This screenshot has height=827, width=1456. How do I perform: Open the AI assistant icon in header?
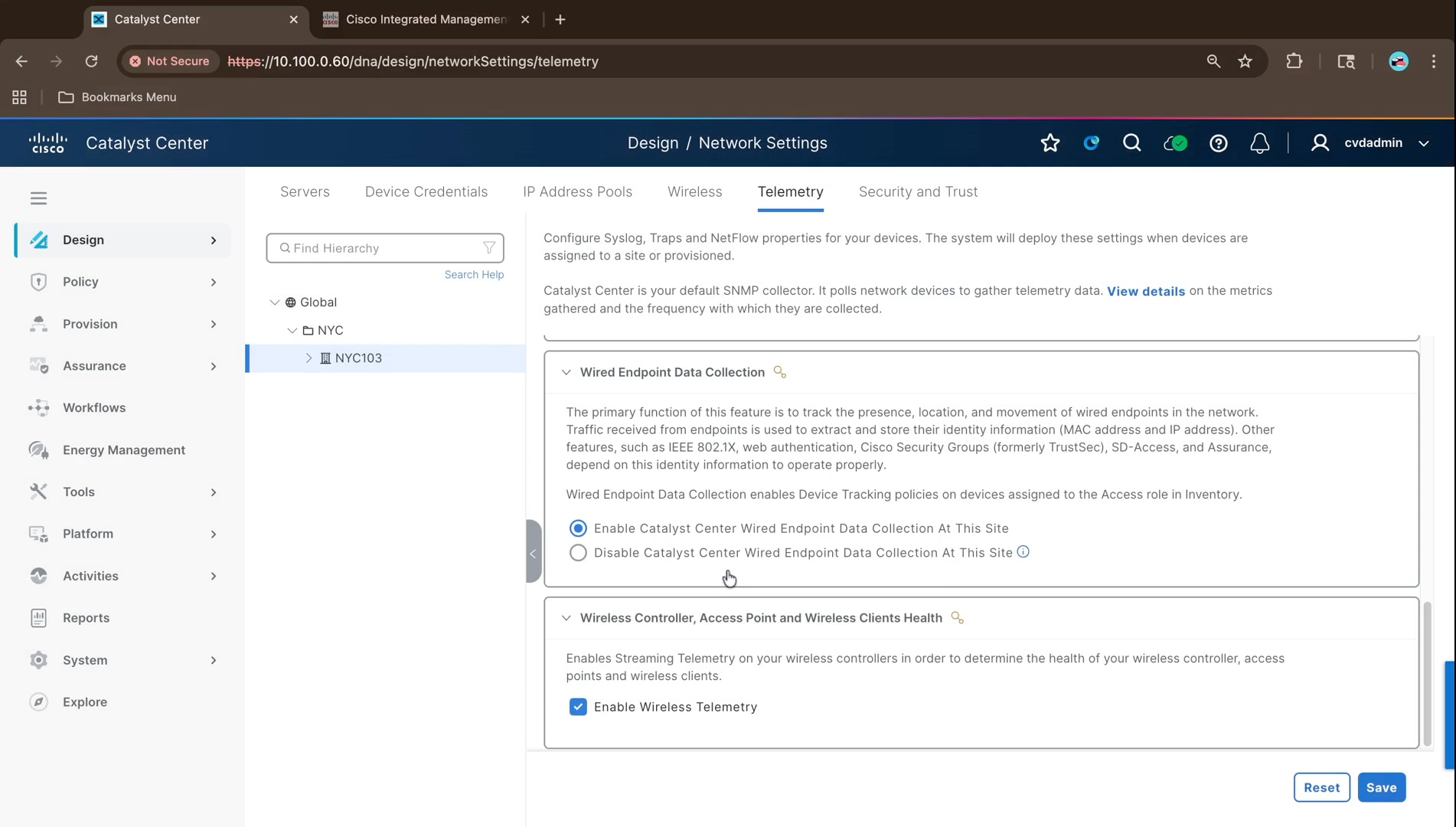[1091, 143]
